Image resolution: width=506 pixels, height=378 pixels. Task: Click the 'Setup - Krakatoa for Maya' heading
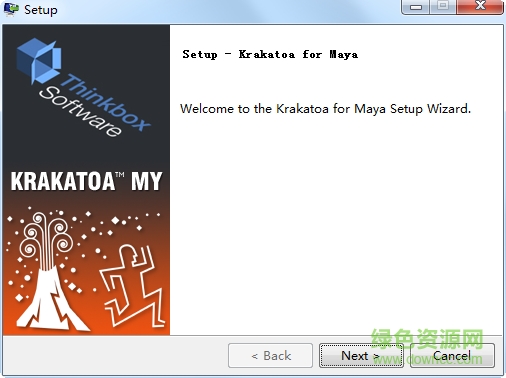click(x=270, y=54)
